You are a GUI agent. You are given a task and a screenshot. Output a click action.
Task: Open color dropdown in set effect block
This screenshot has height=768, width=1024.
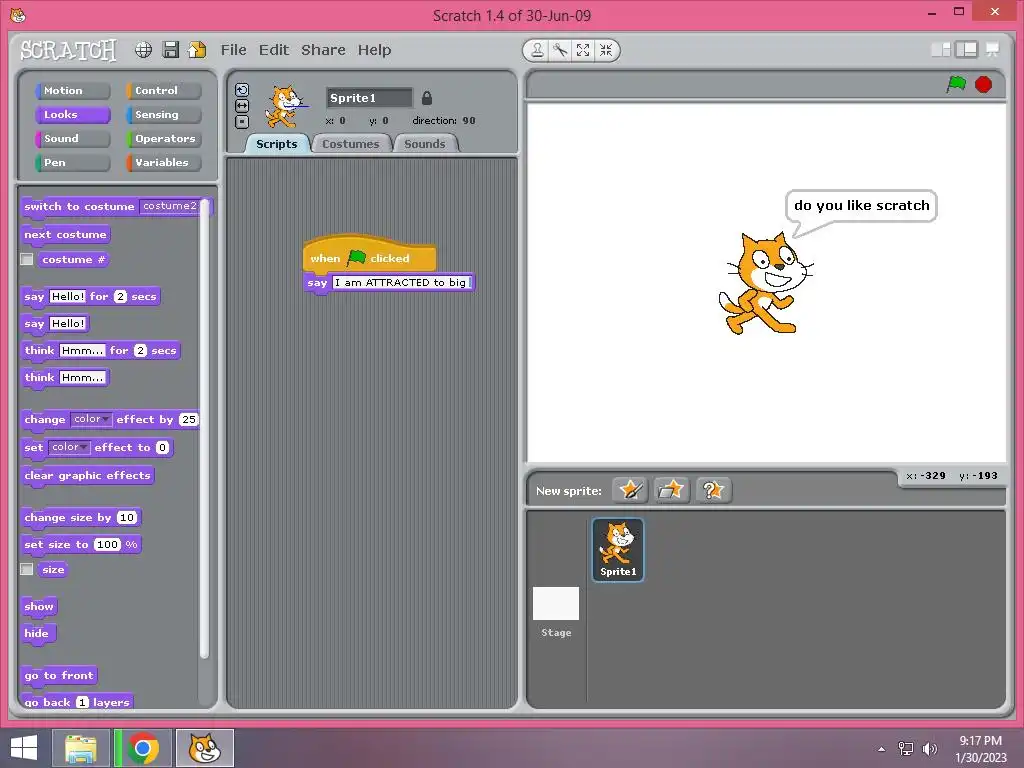pos(69,447)
